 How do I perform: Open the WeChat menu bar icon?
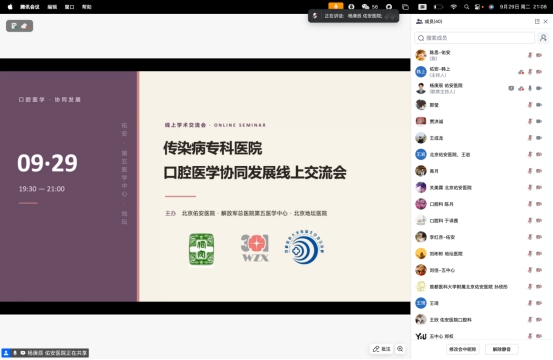[x=365, y=7]
